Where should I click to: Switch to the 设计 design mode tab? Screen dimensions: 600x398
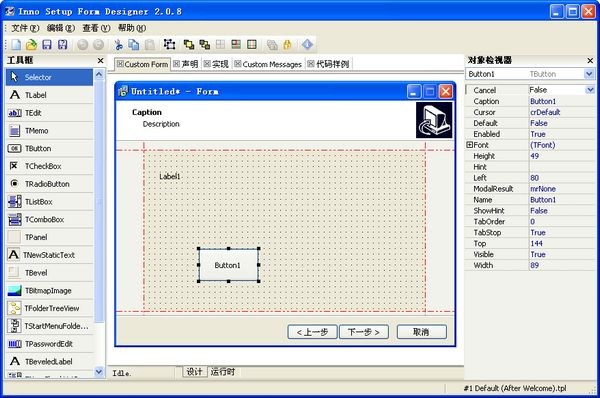click(x=194, y=372)
